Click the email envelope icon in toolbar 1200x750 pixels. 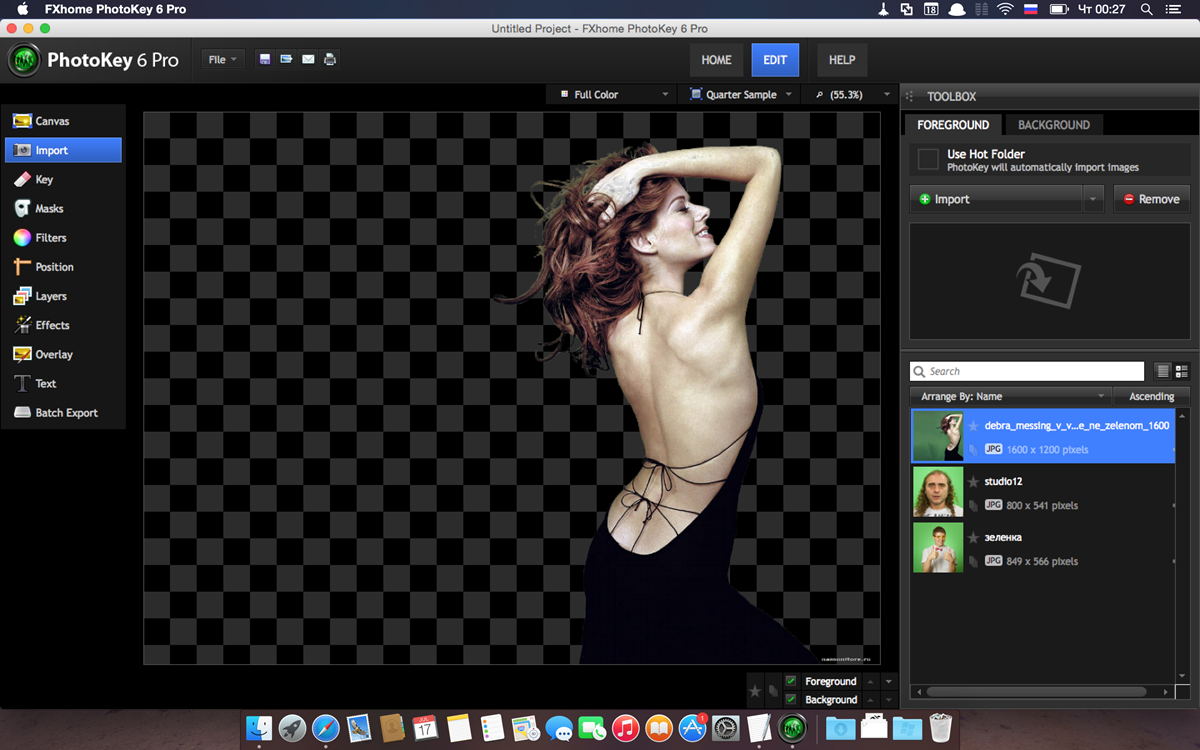(308, 60)
